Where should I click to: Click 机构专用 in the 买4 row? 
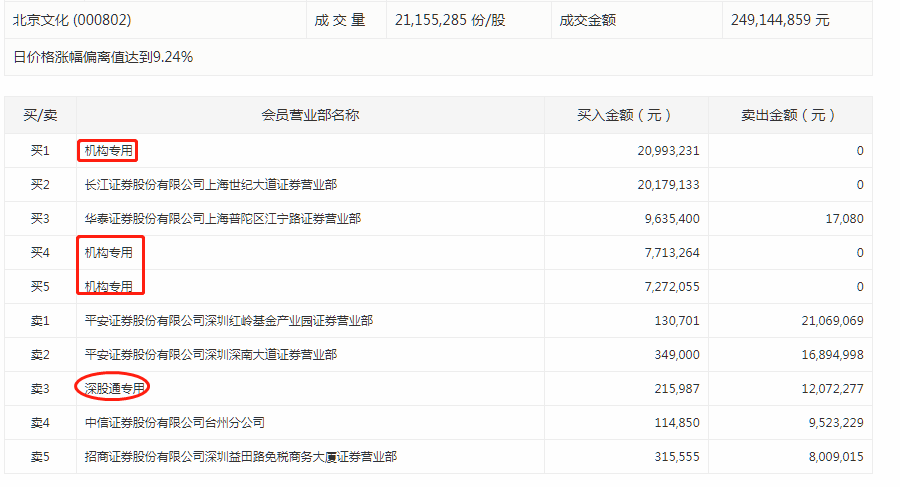108,253
